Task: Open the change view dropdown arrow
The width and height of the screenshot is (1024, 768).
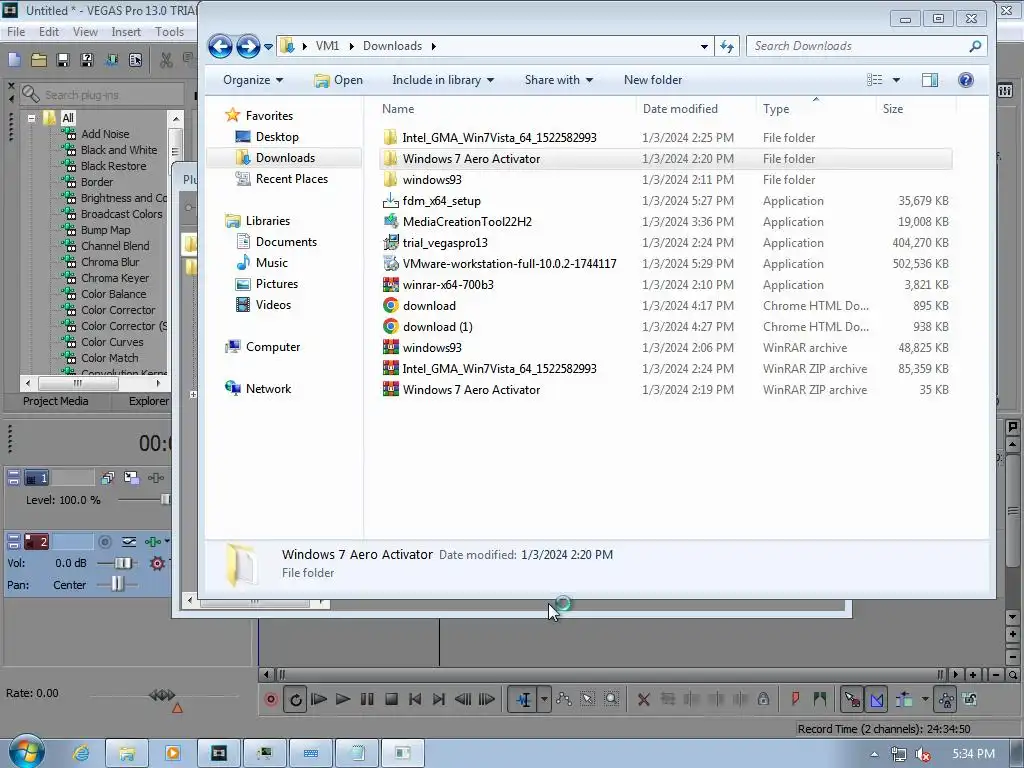Action: (896, 80)
